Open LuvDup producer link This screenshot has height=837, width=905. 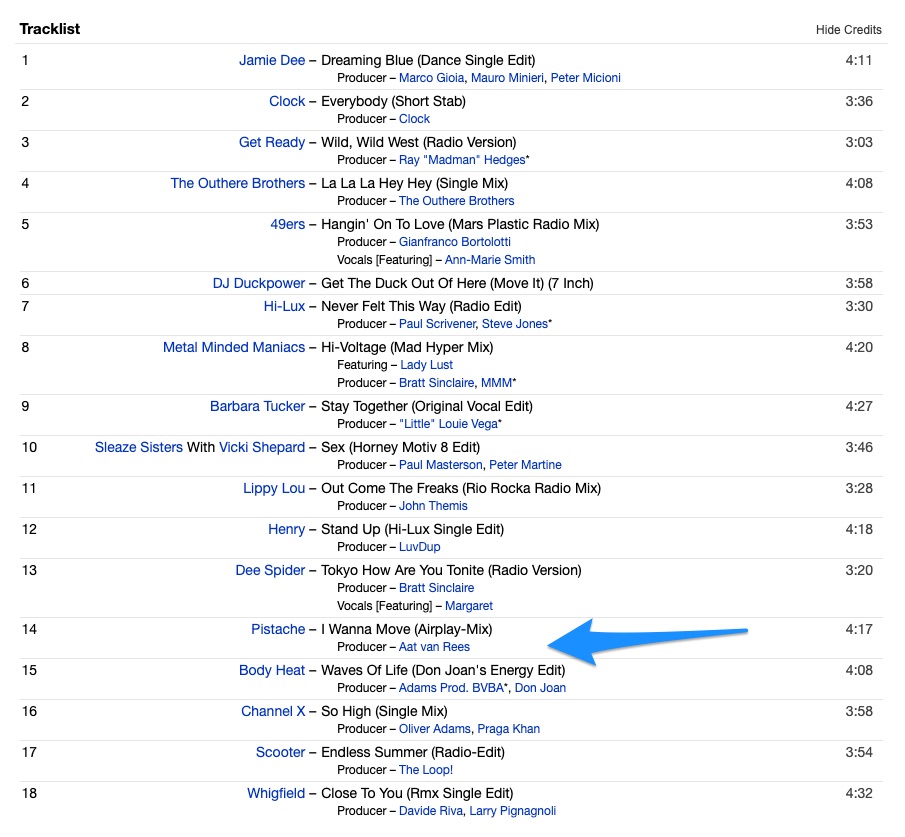(420, 547)
